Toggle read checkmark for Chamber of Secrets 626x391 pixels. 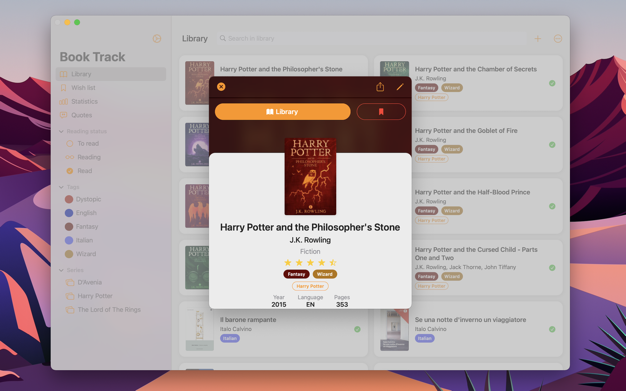tap(552, 83)
